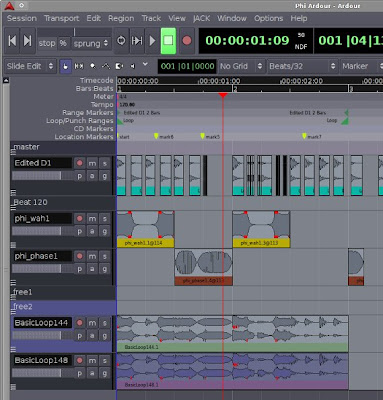Open the Track menu
The width and height of the screenshot is (383, 400).
click(x=151, y=18)
